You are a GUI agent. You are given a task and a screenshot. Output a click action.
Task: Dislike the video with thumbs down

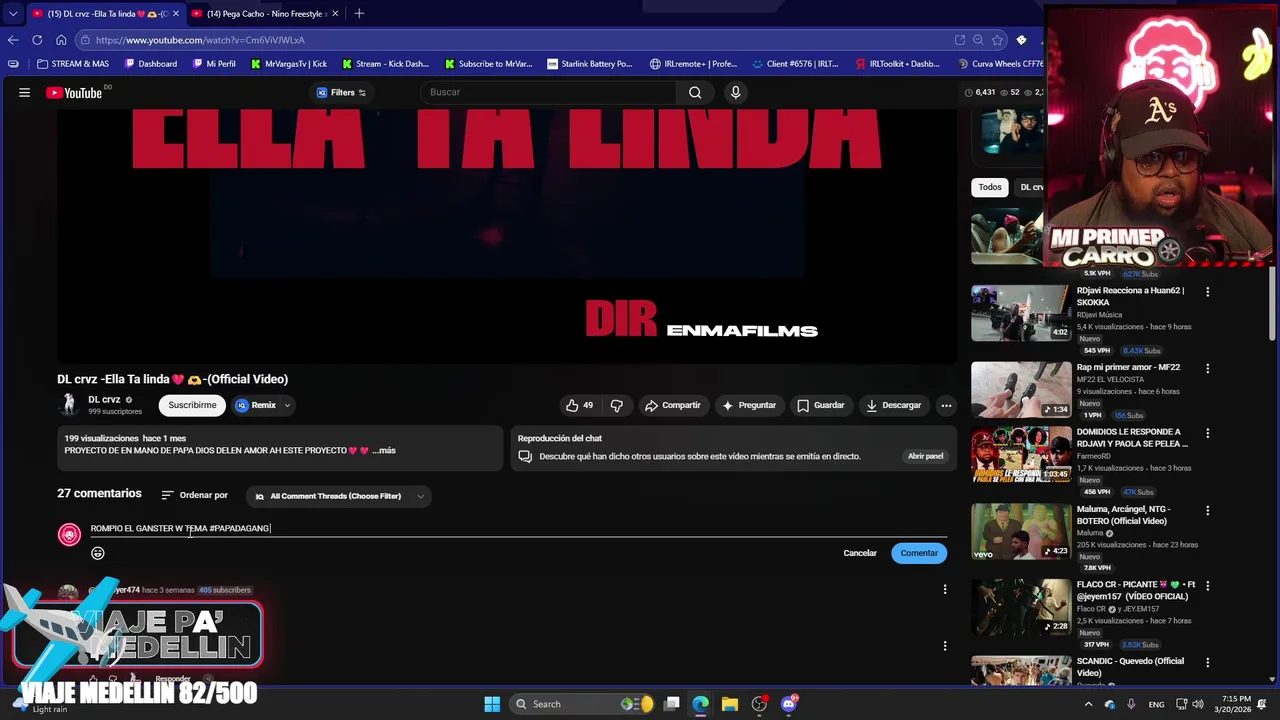[617, 405]
